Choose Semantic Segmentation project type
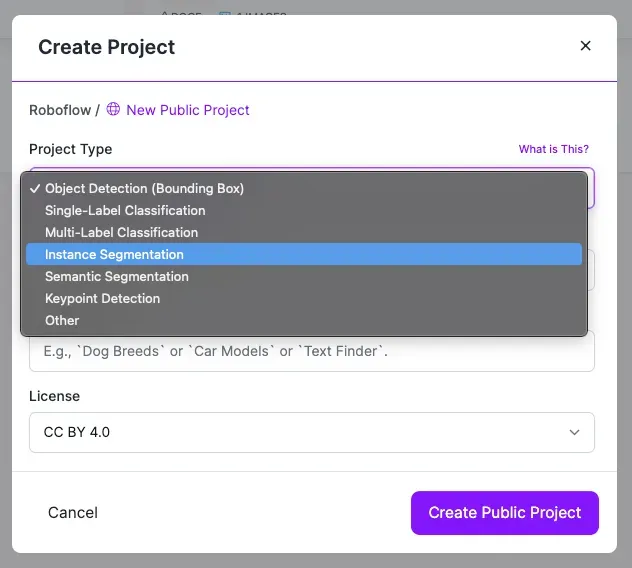632x568 pixels. [116, 276]
